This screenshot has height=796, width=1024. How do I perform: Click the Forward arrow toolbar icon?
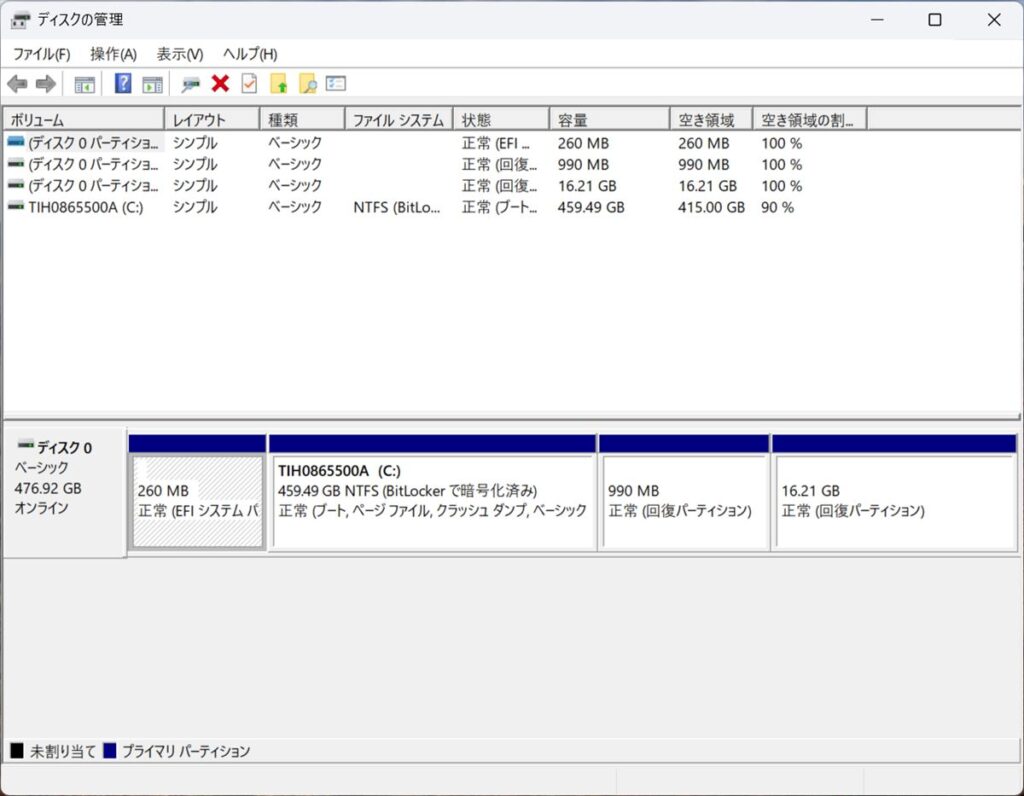point(45,84)
